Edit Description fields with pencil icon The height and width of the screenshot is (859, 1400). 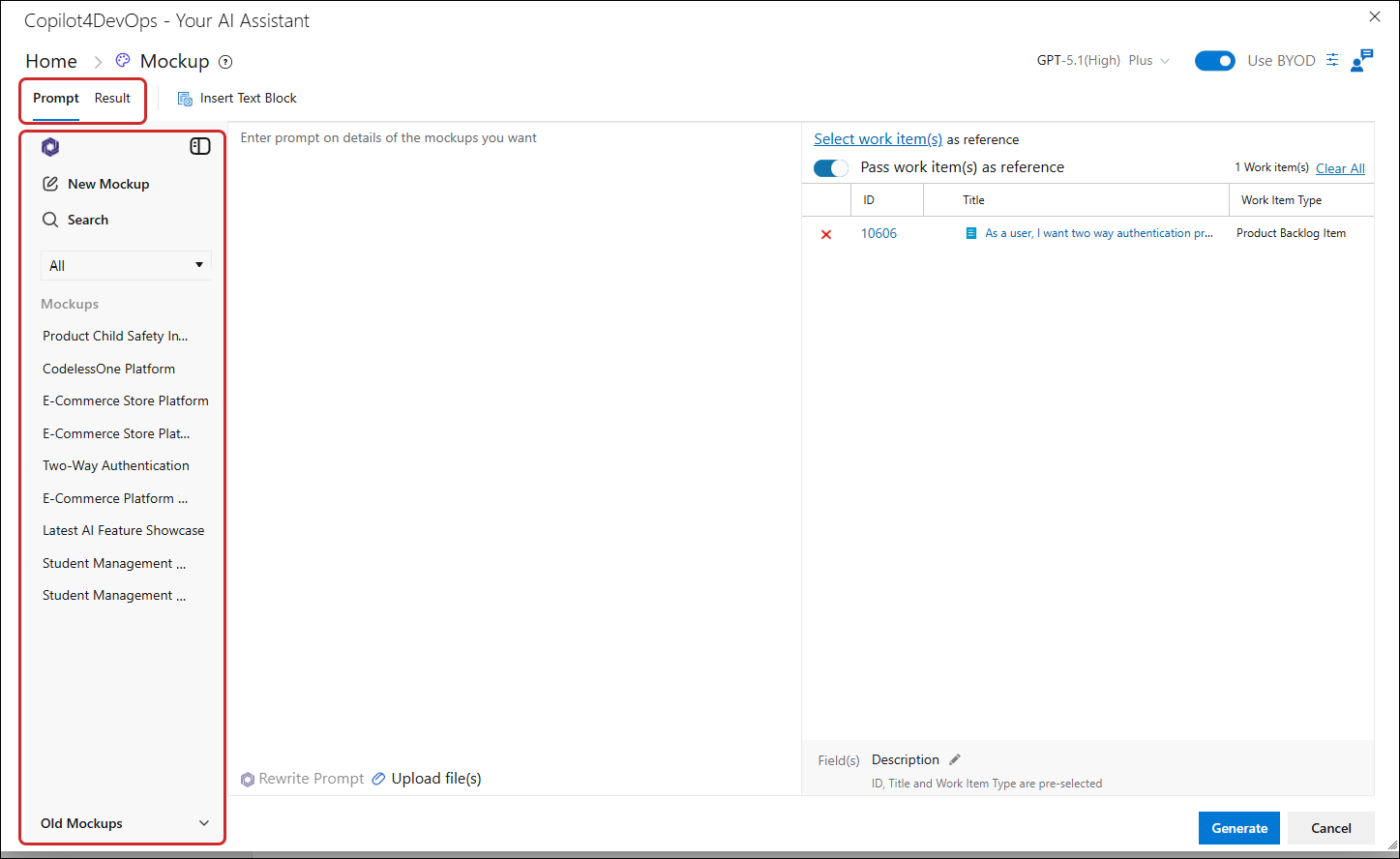click(955, 759)
